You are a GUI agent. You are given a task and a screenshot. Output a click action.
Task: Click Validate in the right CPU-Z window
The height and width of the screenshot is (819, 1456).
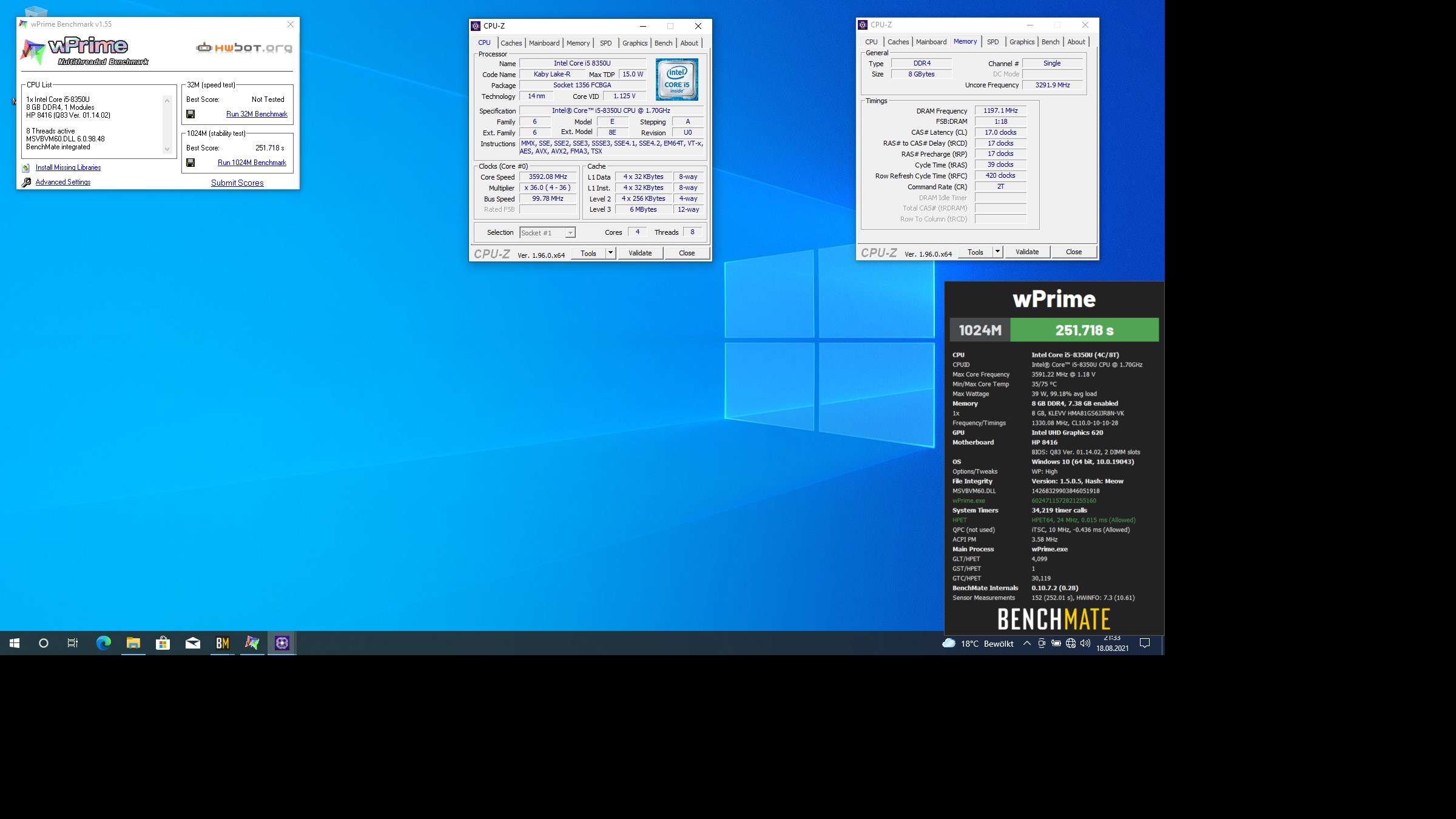pos(1027,252)
